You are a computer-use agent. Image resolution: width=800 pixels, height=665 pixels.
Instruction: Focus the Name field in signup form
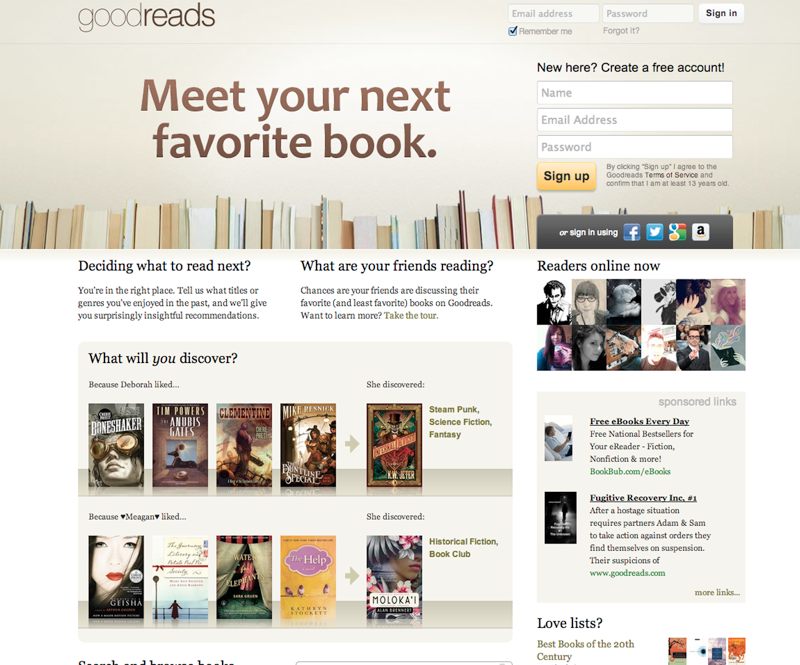(635, 93)
